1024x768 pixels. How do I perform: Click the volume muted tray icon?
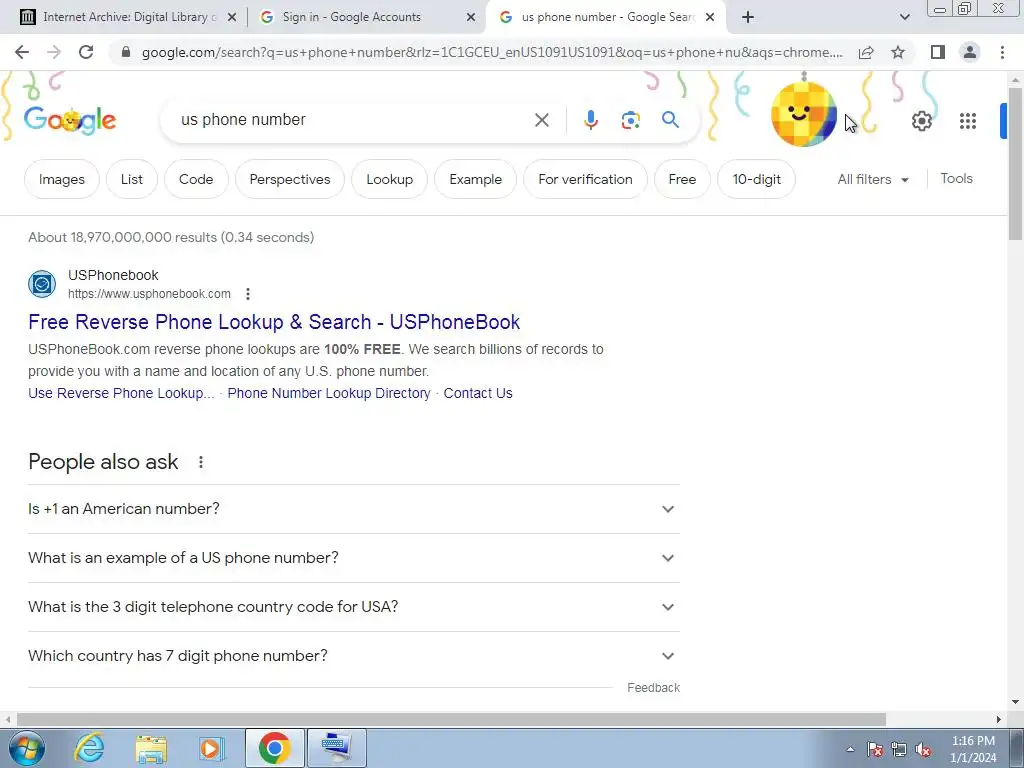tap(923, 750)
